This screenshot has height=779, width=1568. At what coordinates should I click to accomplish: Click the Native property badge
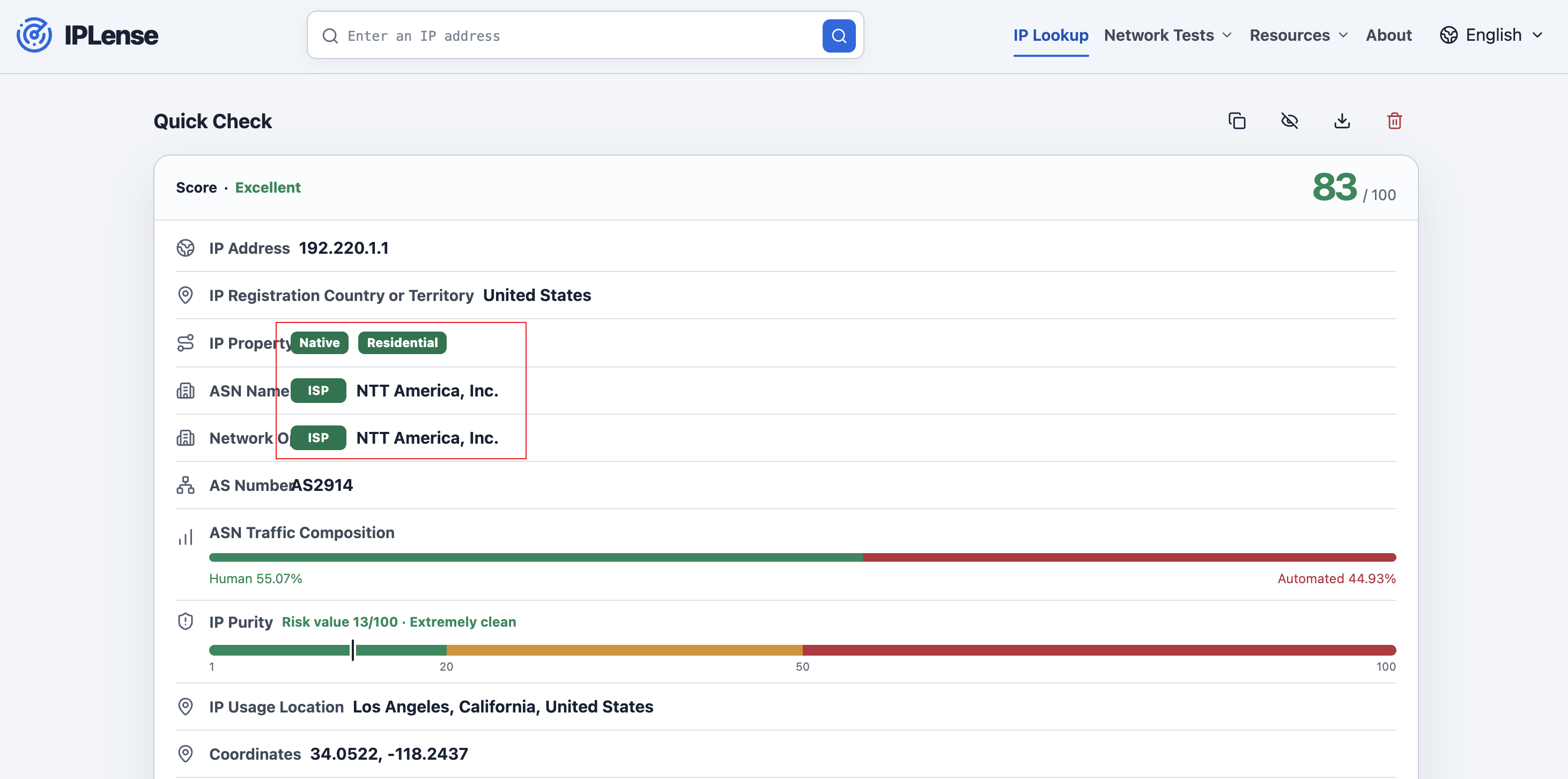[320, 343]
